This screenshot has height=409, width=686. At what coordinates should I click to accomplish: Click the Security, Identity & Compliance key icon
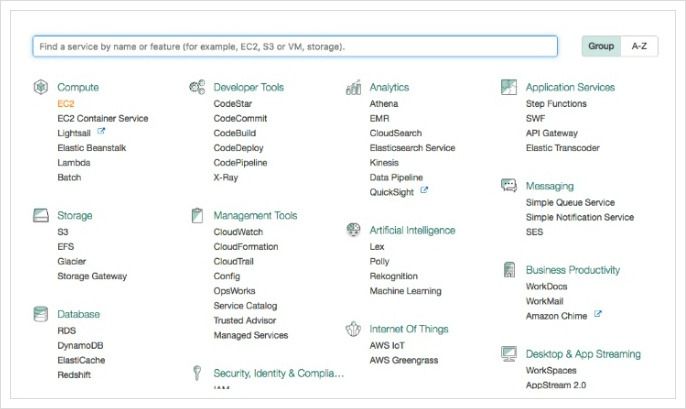click(197, 373)
